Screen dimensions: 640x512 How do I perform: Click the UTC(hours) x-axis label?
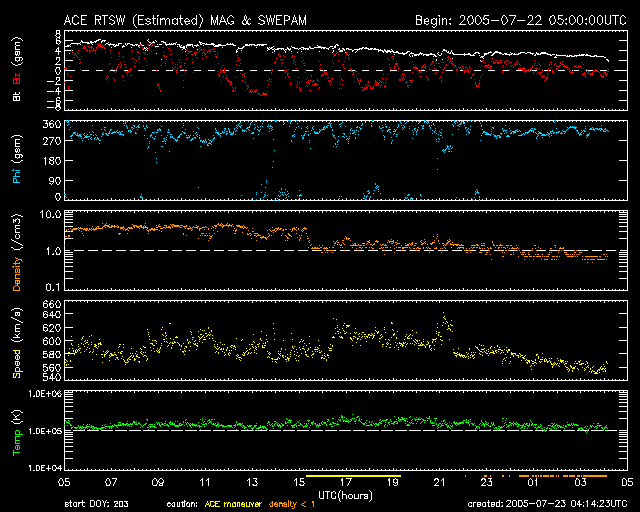click(350, 494)
